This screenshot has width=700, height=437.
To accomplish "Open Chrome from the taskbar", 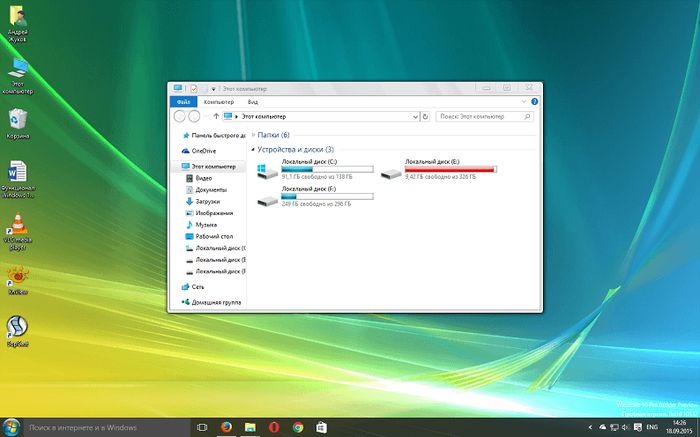I will 298,426.
